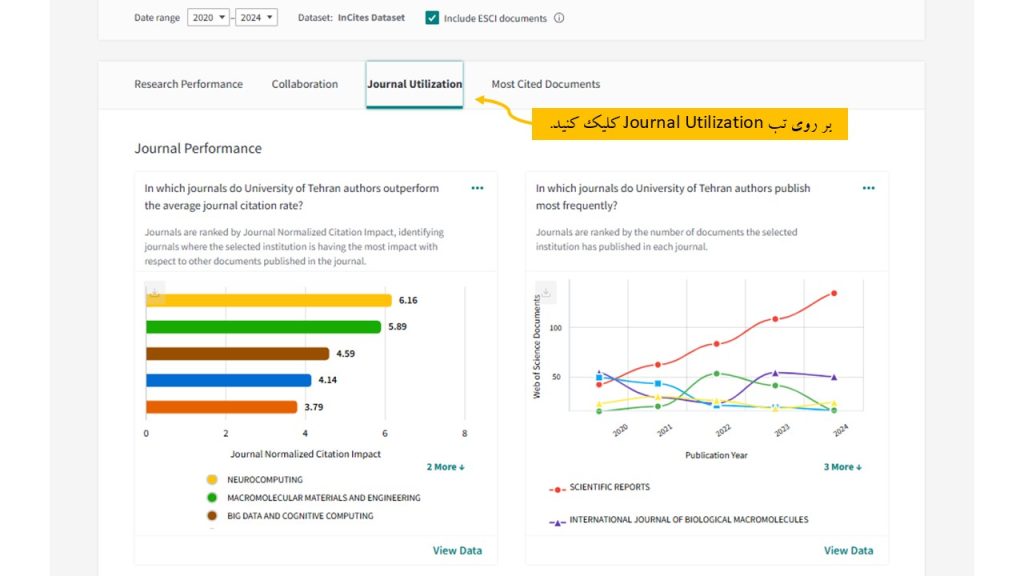Viewport: 1024px width, 576px height.
Task: Open the 2020 start year dropdown
Action: (208, 18)
